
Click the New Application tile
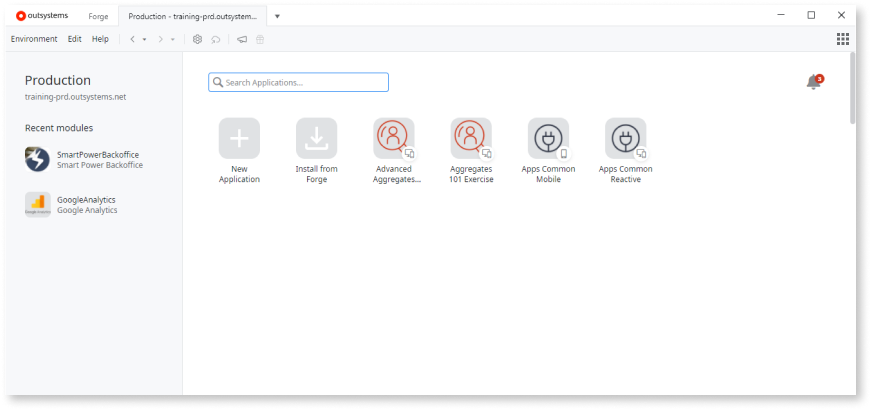tap(239, 139)
